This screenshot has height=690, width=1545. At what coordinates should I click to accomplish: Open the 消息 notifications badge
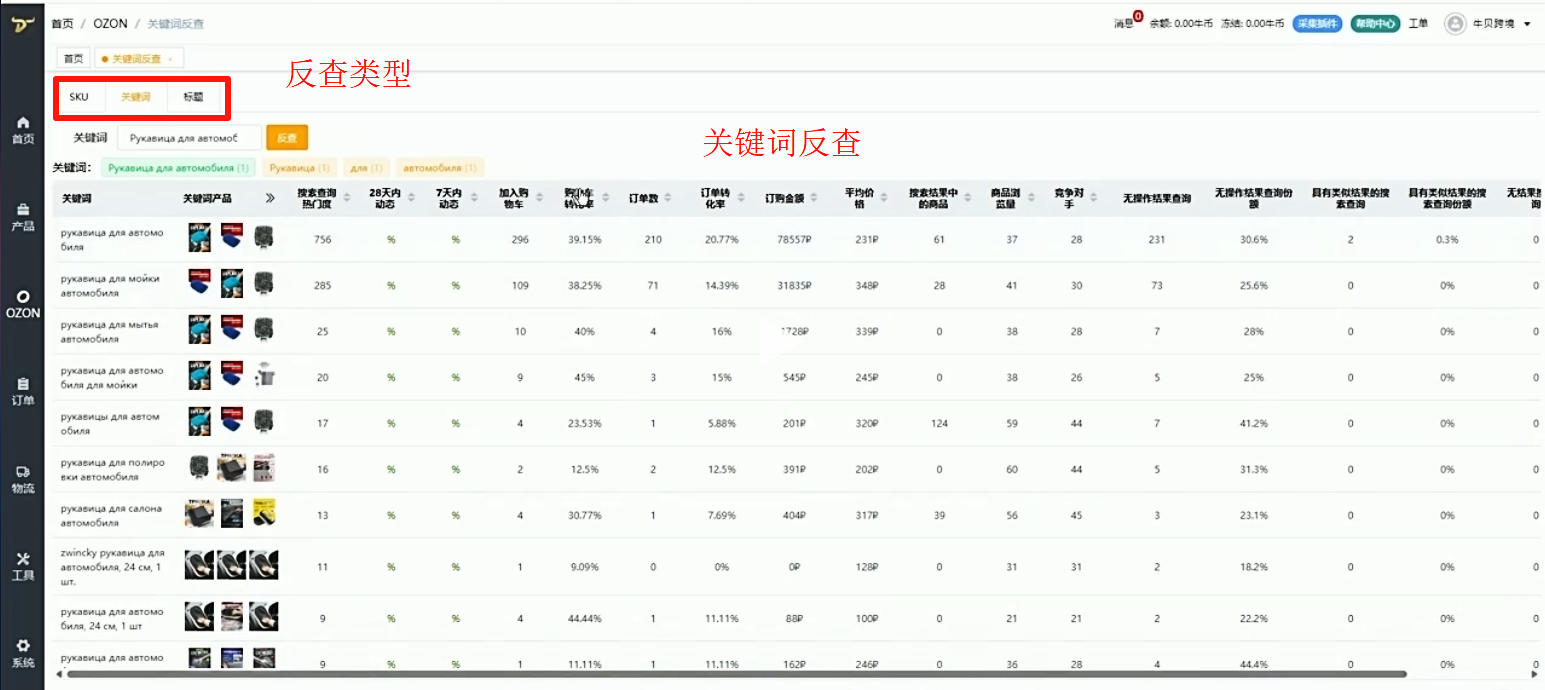[x=1127, y=22]
